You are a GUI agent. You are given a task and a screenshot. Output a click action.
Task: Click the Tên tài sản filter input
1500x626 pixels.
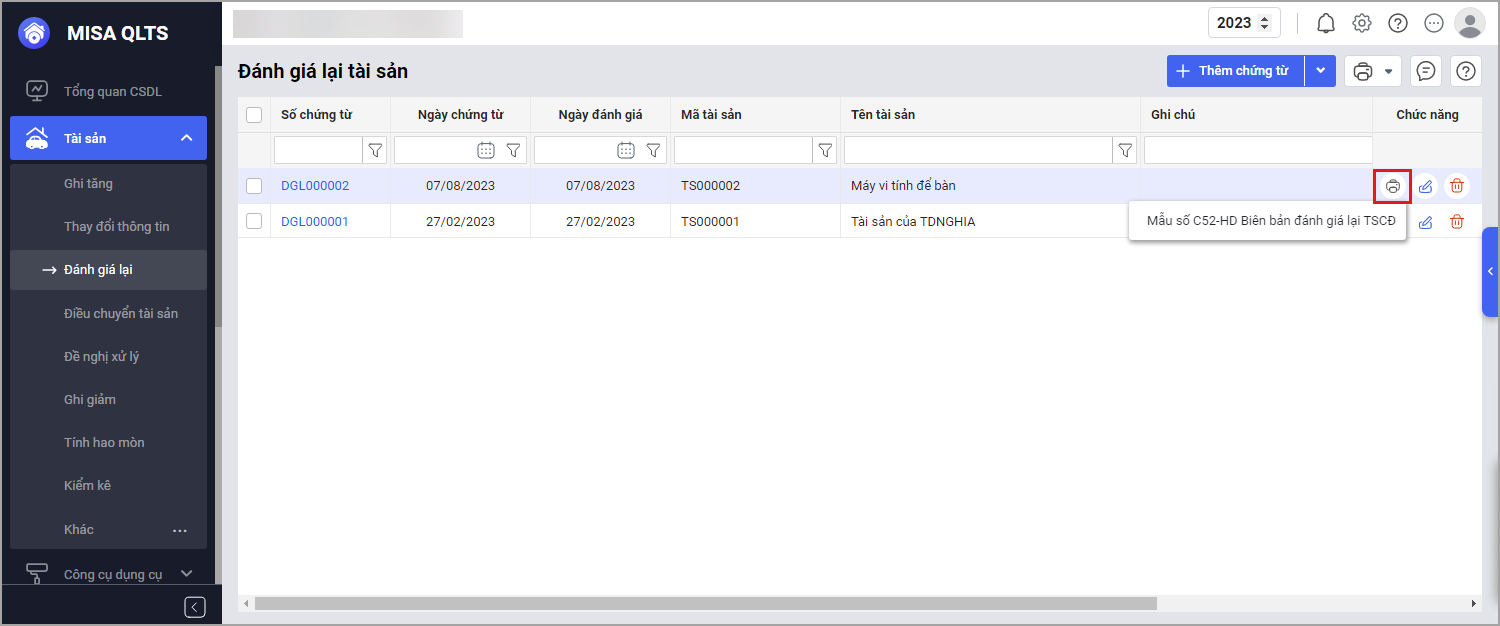[978, 150]
